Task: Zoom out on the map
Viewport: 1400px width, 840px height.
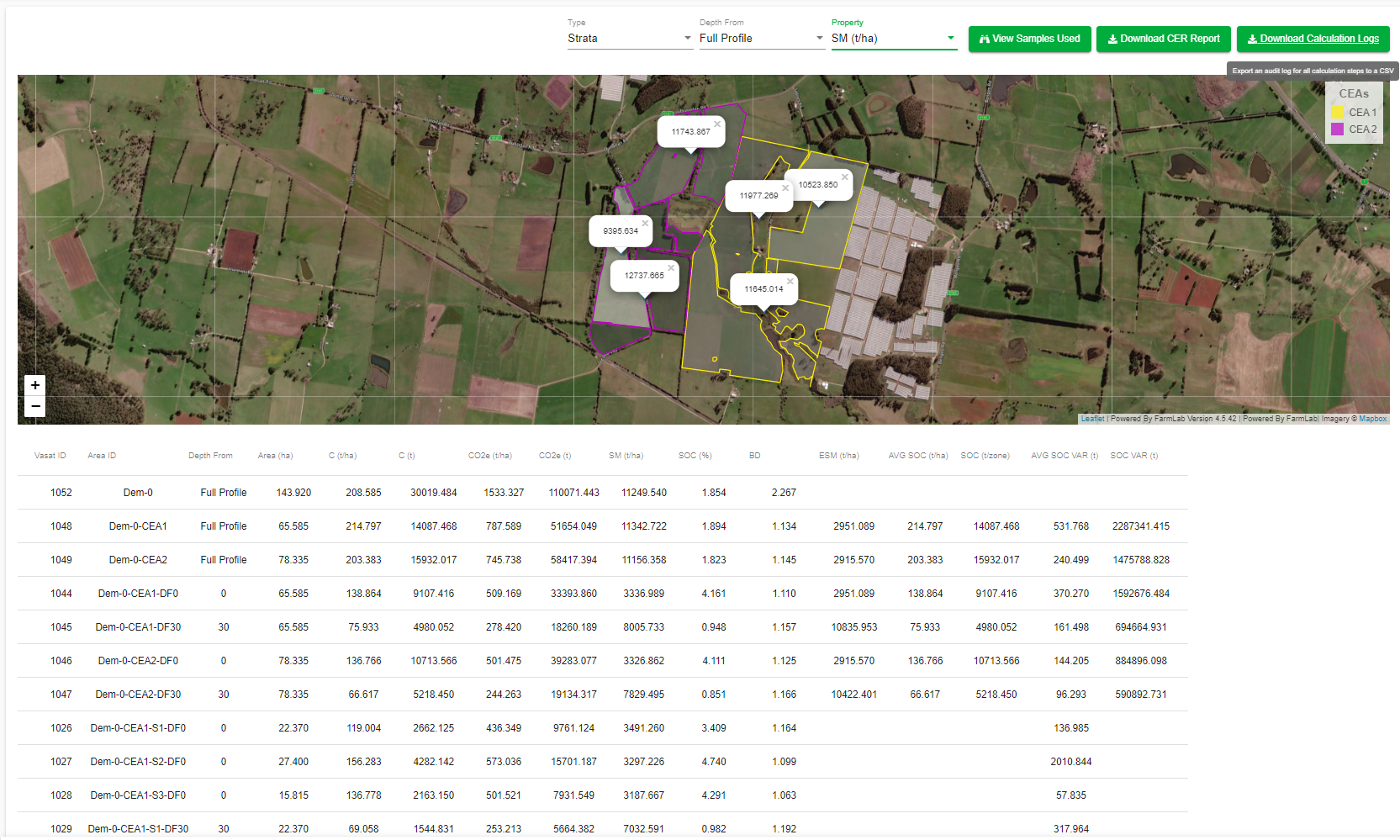Action: point(34,406)
